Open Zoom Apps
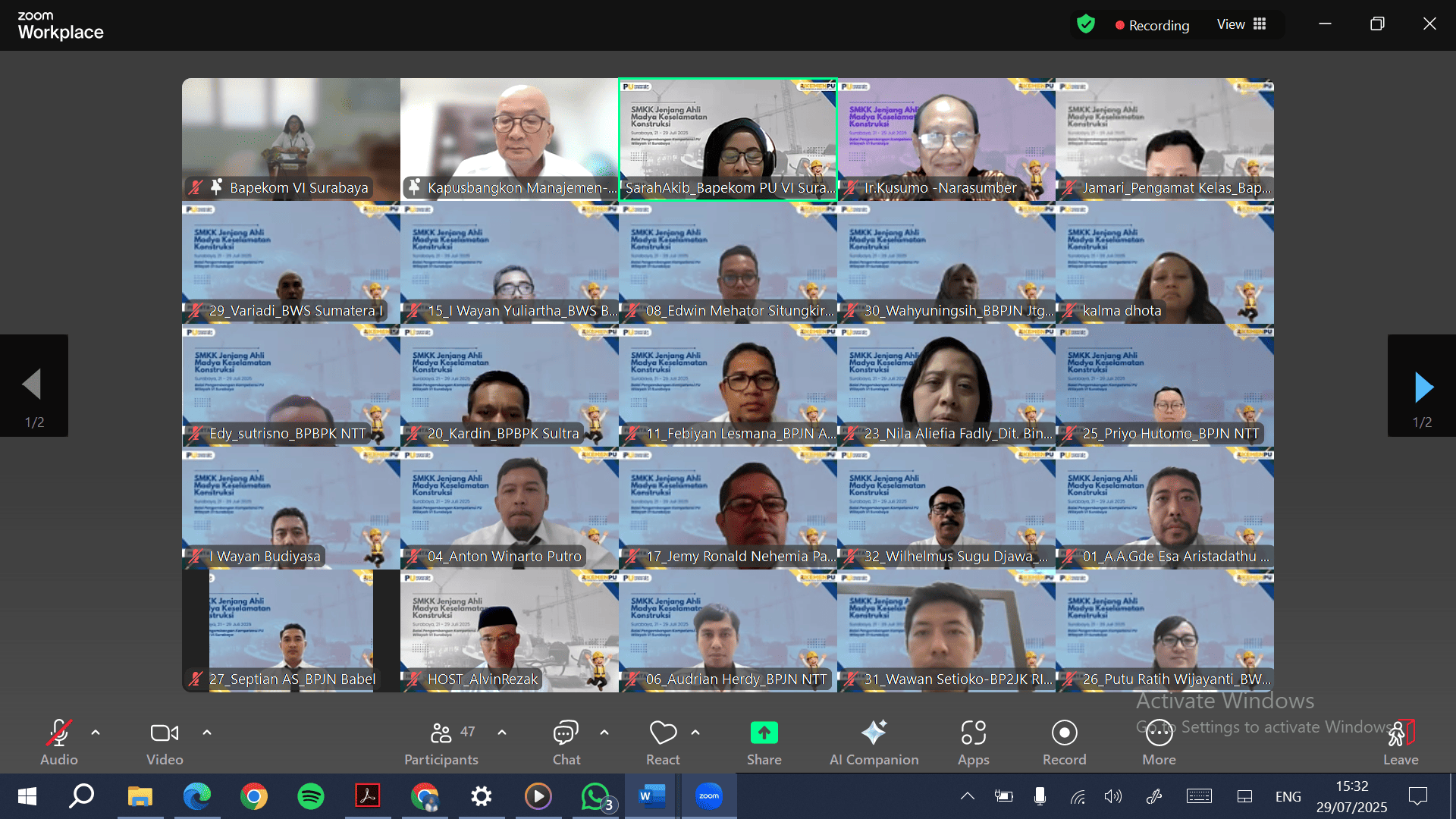The image size is (1456, 819). pyautogui.click(x=973, y=742)
